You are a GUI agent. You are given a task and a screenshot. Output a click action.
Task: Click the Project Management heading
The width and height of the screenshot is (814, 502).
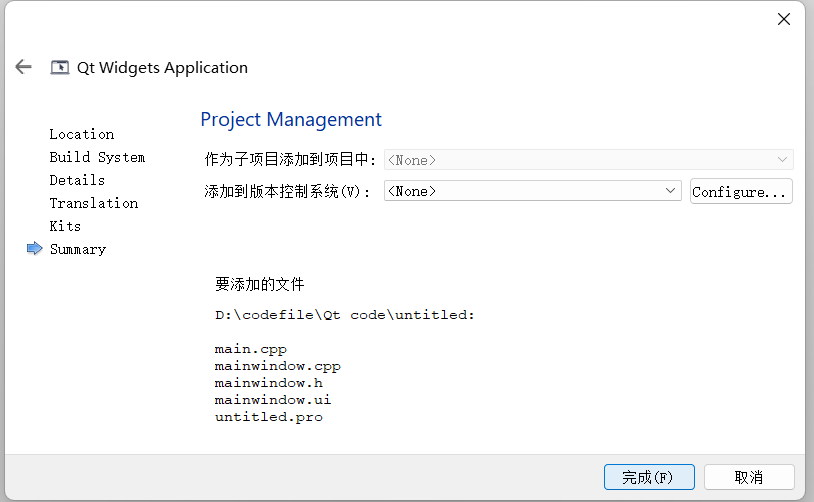click(x=291, y=119)
